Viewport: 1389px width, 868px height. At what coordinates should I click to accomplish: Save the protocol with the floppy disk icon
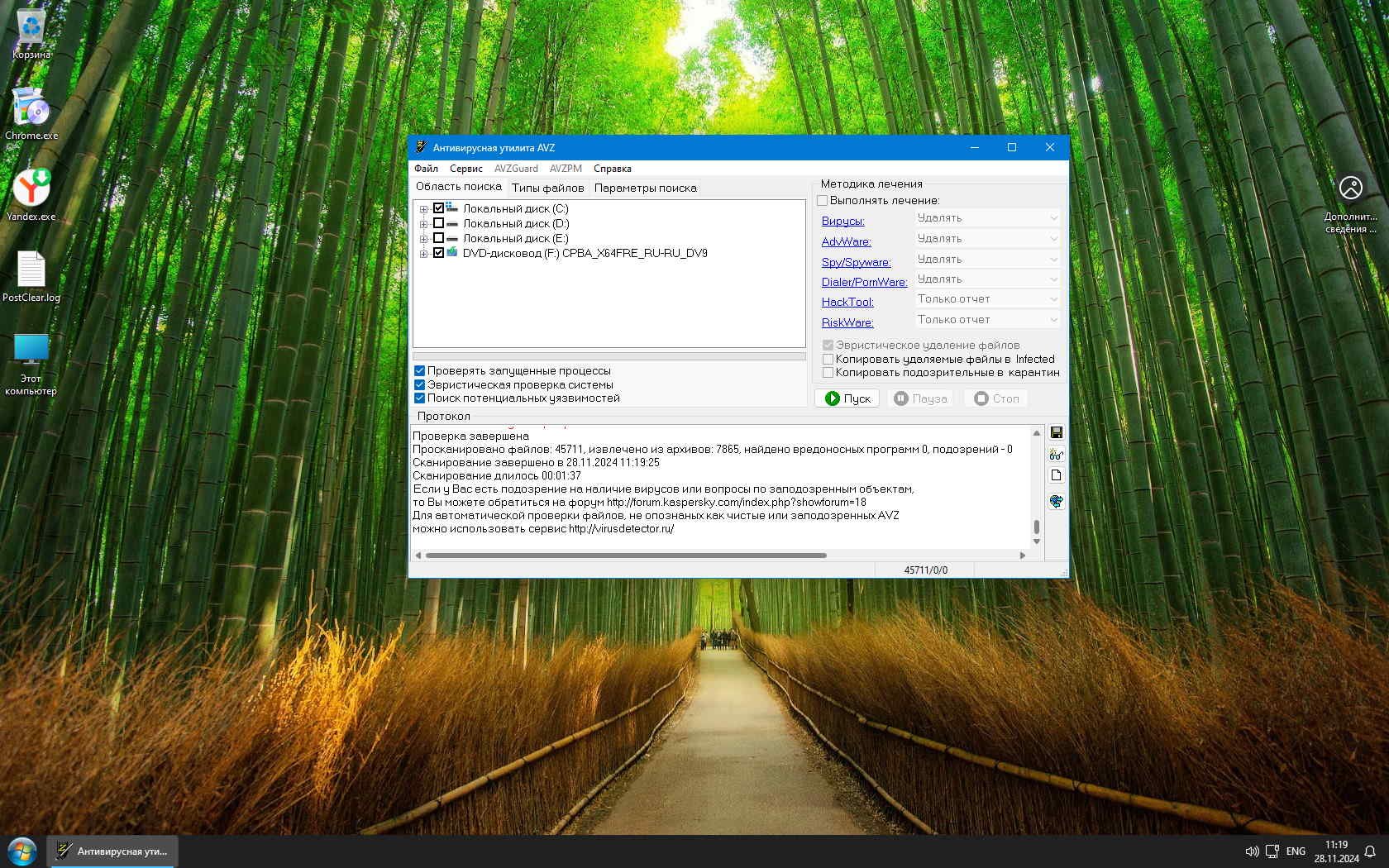click(x=1056, y=432)
